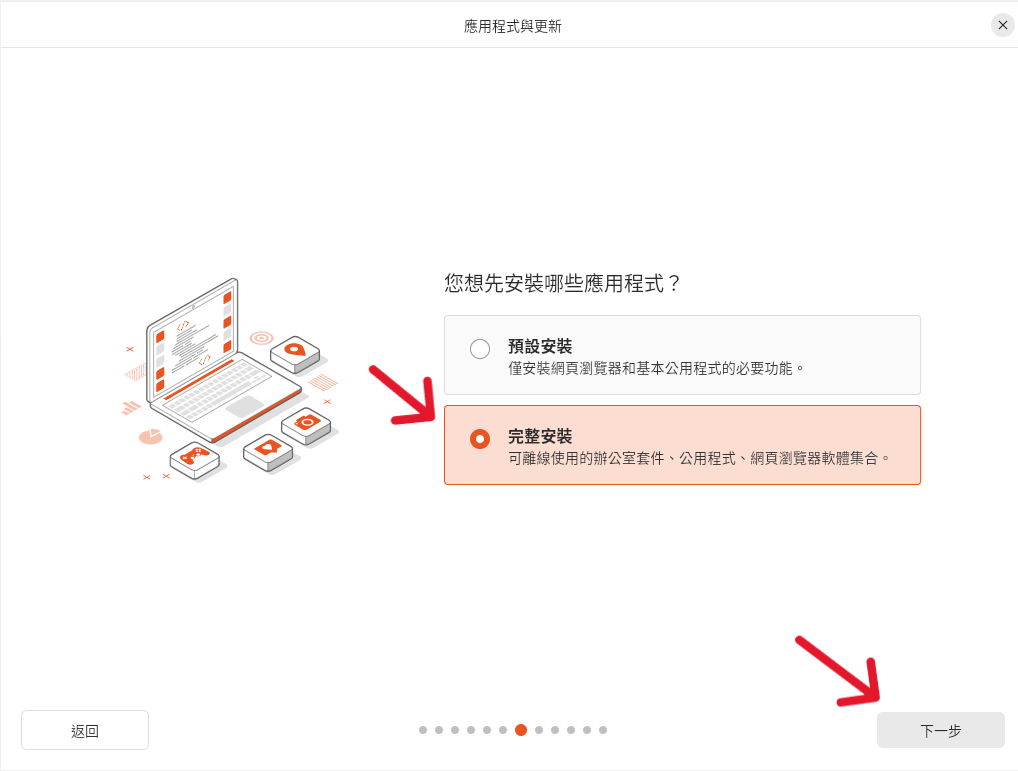Viewport: 1018px width, 771px height.
Task: Click the game controller tile icon
Action: pyautogui.click(x=195, y=459)
